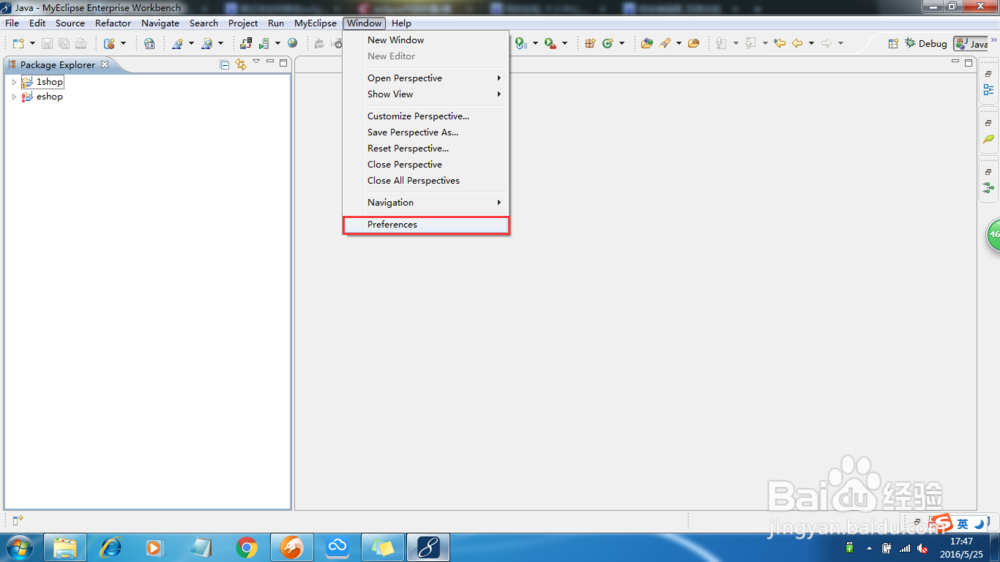Viewport: 1000px width, 562px height.
Task: Open the Package Explorer view menu triangle
Action: coord(256,62)
